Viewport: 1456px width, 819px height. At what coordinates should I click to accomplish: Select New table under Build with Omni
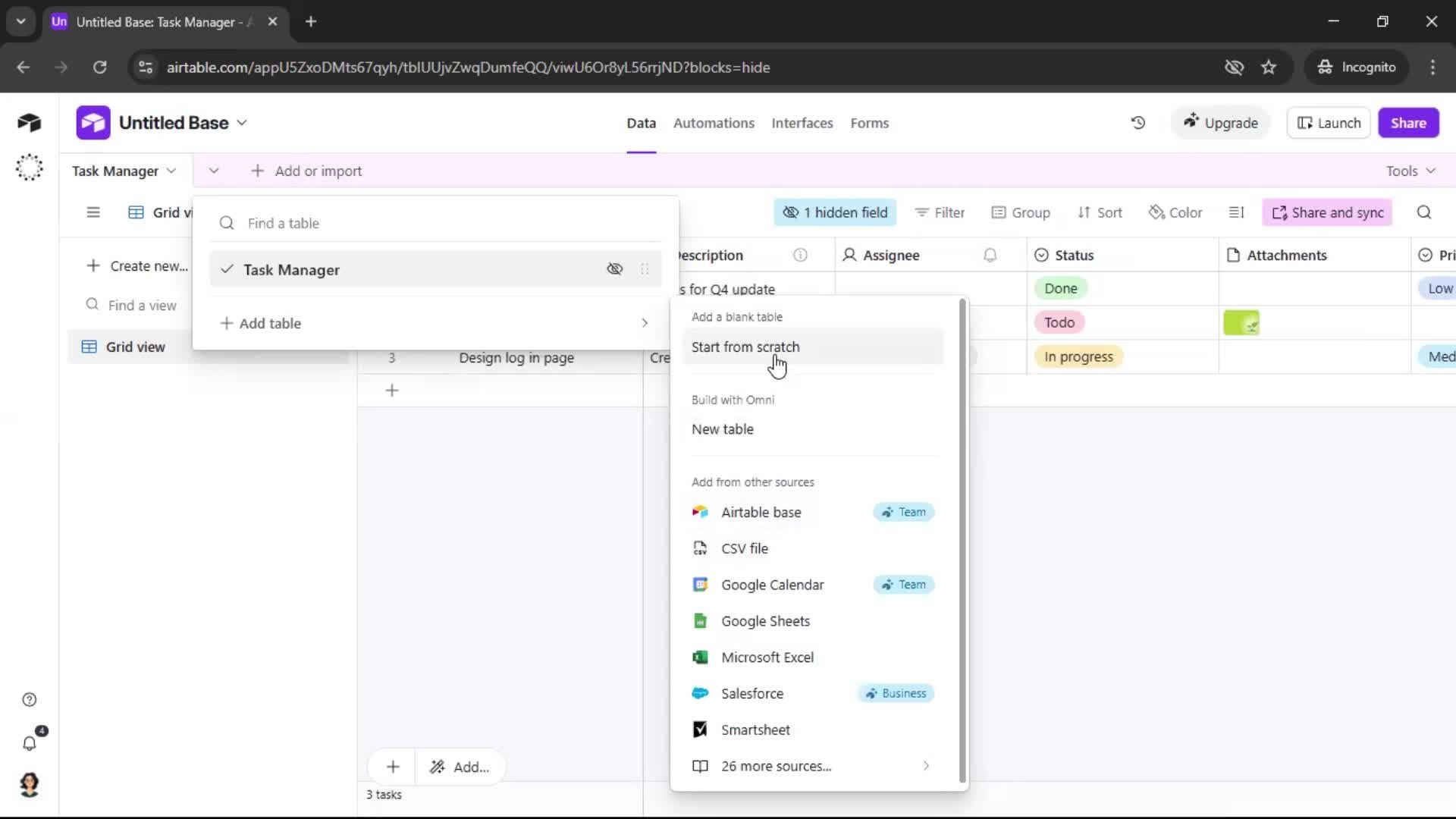(x=812, y=429)
